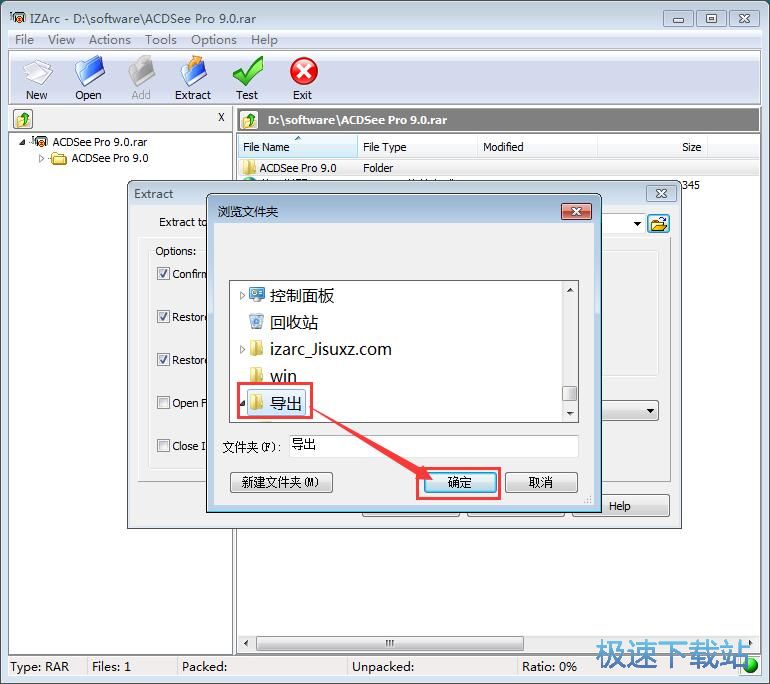The image size is (770, 684).
Task: Click the 确定 button
Action: coord(460,482)
